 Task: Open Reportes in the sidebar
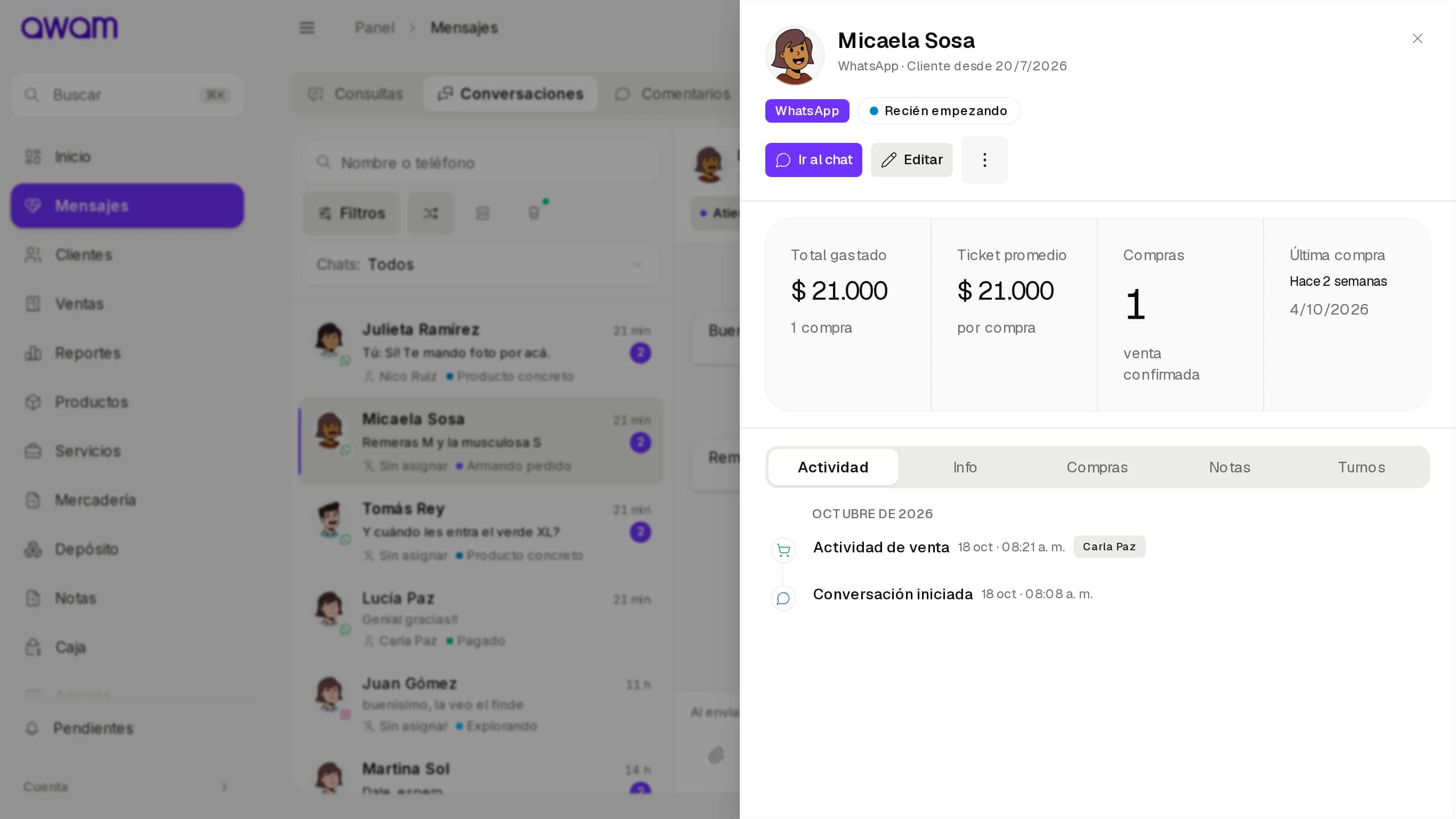[127, 353]
